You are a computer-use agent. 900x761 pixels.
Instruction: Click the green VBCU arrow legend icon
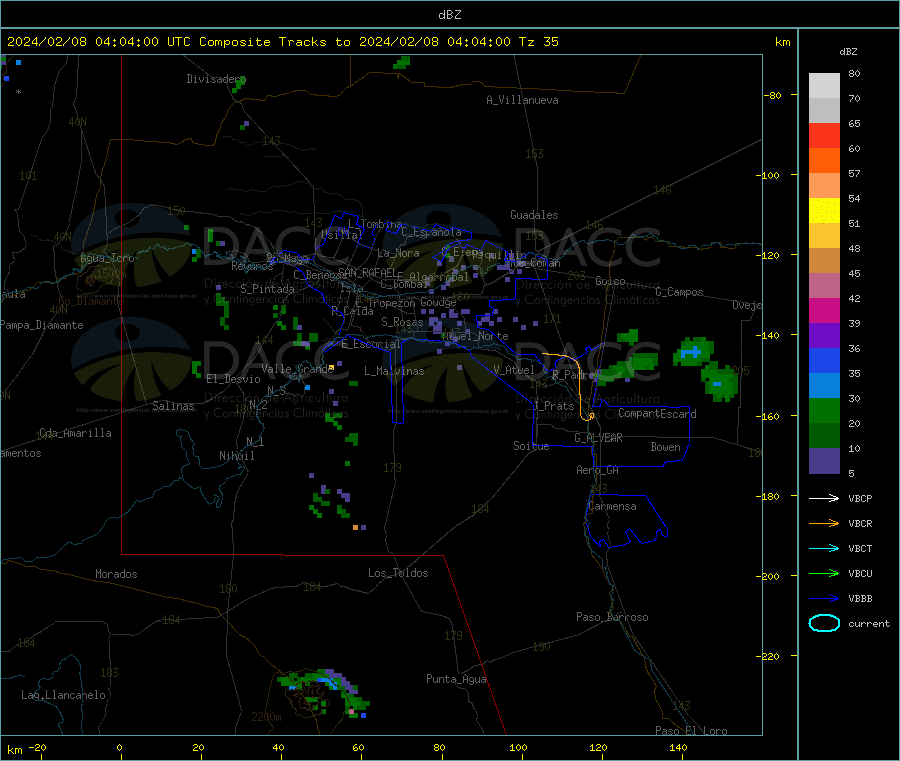pyautogui.click(x=824, y=573)
